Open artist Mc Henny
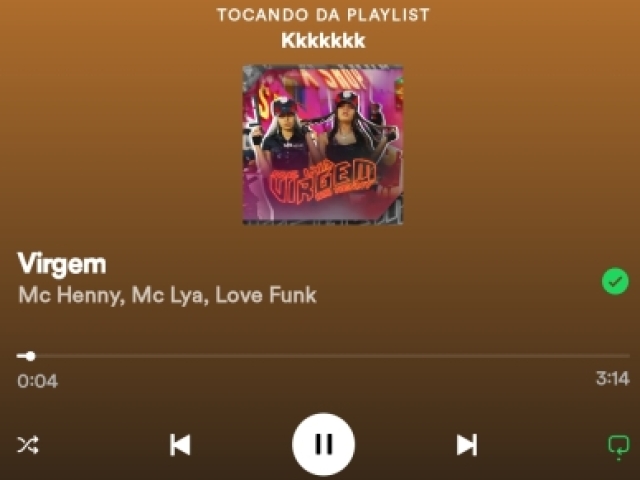The image size is (640, 480). coord(69,296)
